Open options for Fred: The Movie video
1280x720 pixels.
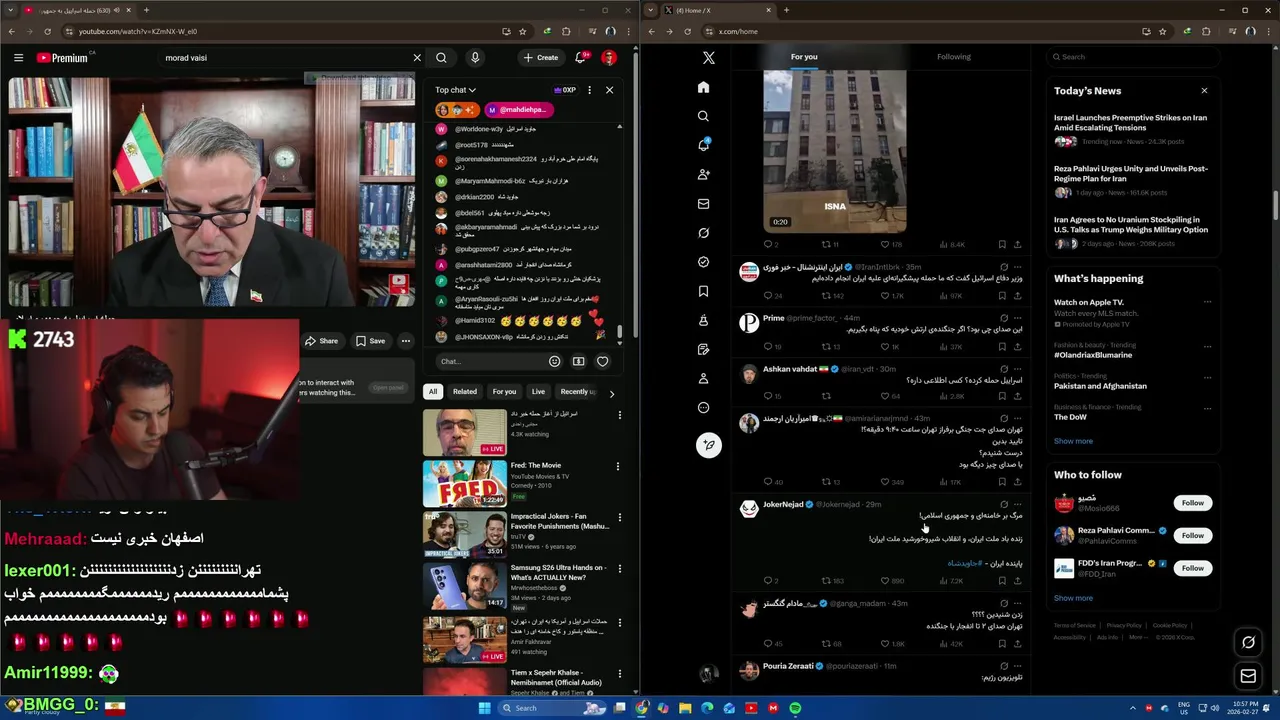618,466
